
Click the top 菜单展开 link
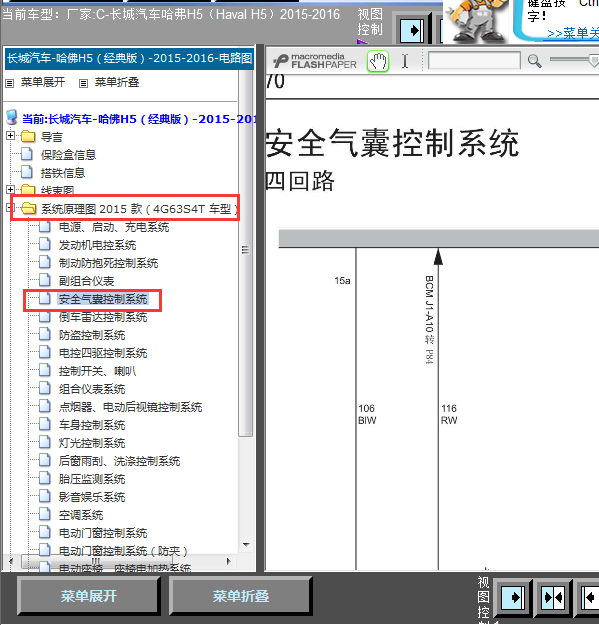pyautogui.click(x=43, y=82)
